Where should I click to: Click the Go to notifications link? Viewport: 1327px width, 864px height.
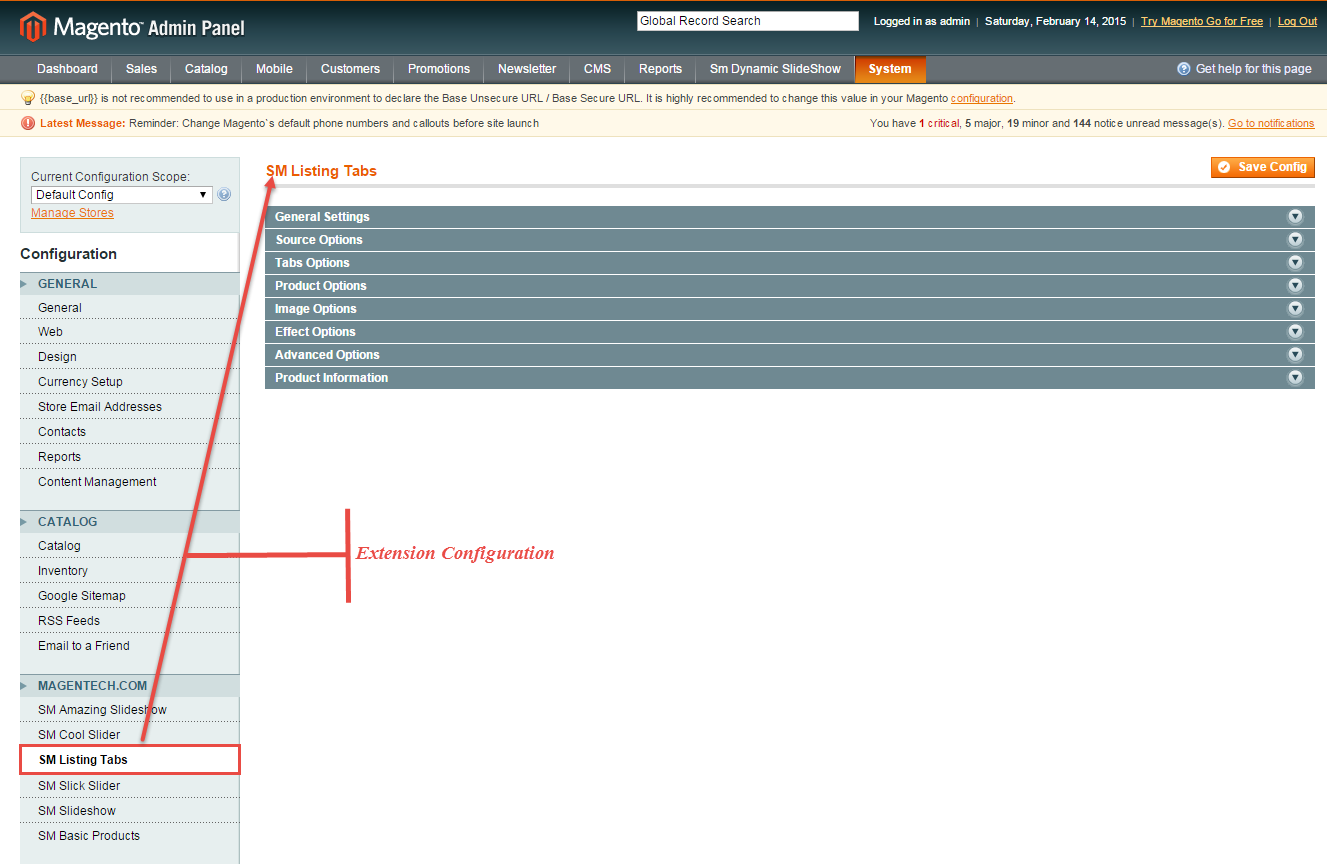[x=1271, y=123]
